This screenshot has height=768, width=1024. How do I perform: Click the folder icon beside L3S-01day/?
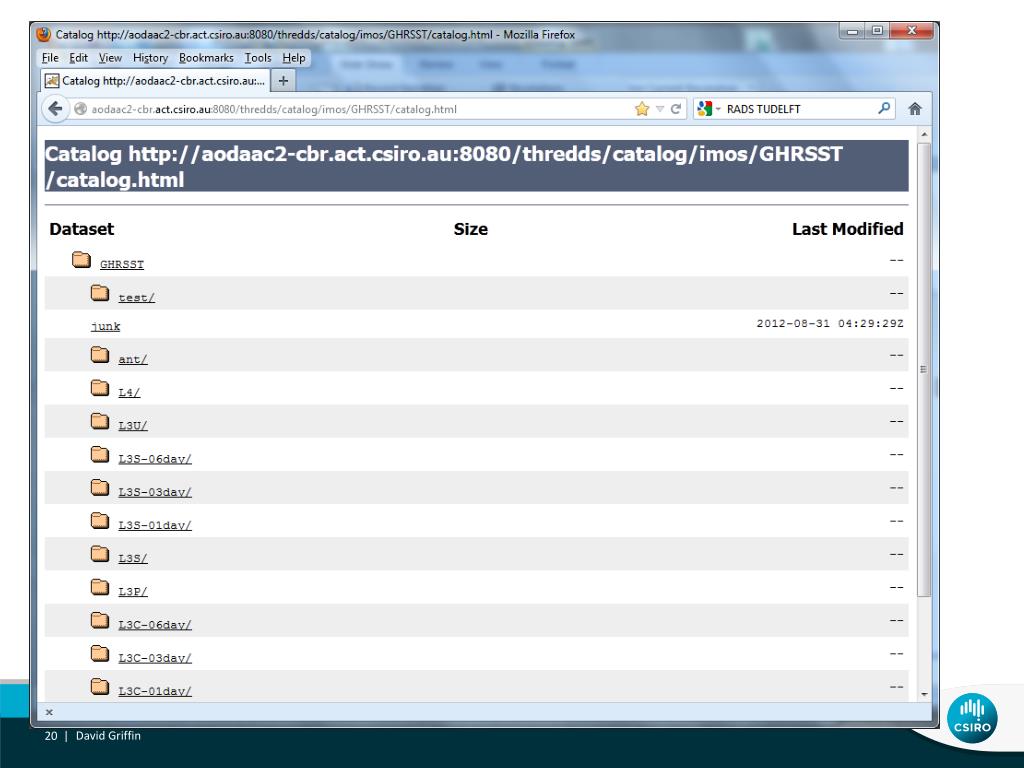100,520
